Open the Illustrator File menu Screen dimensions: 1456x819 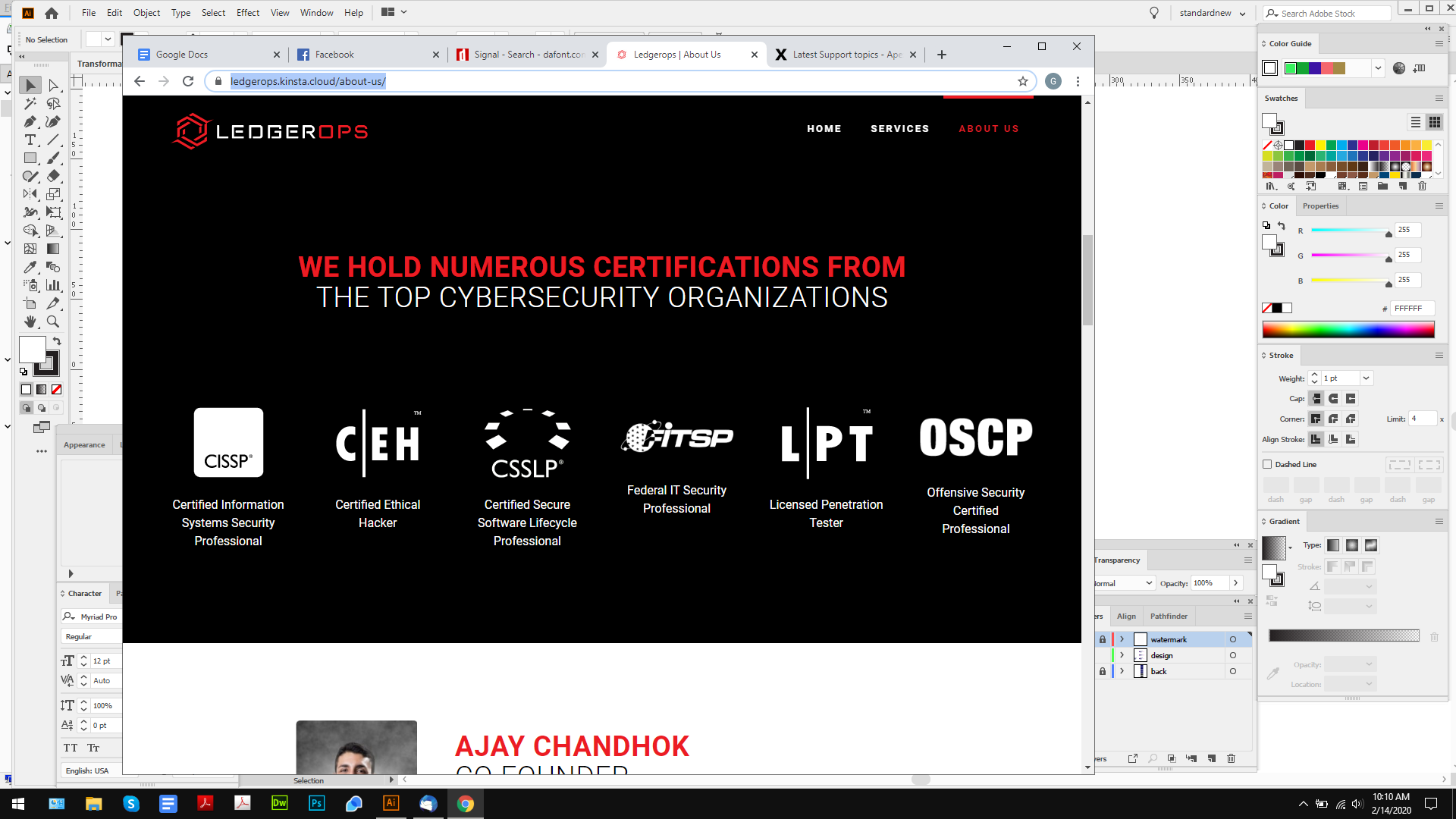click(89, 13)
